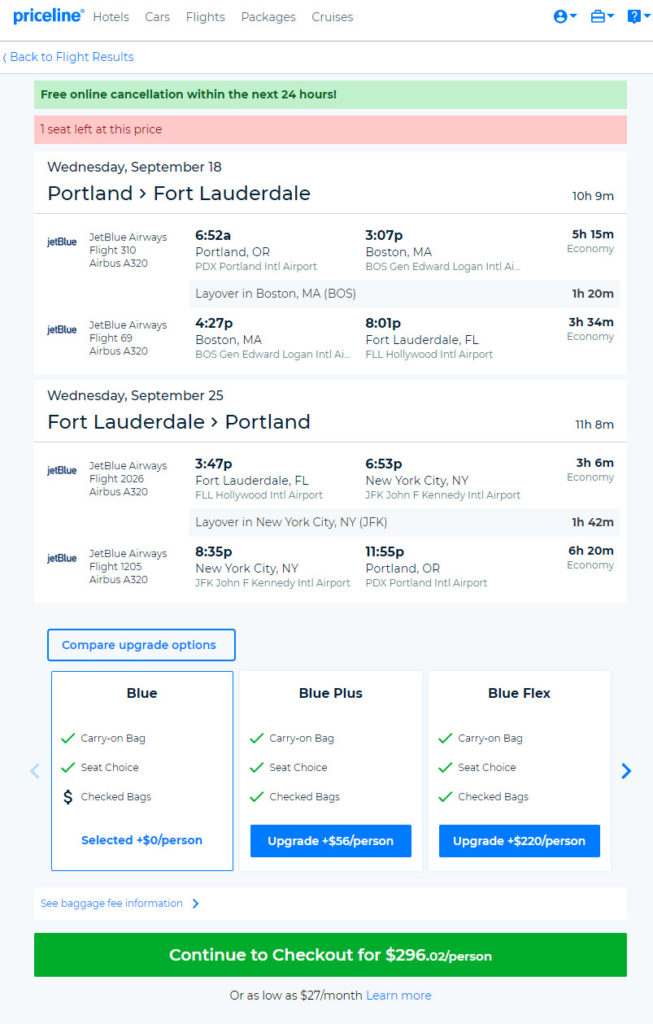The height and width of the screenshot is (1024, 653).
Task: Open the help question mark icon
Action: coord(637,17)
